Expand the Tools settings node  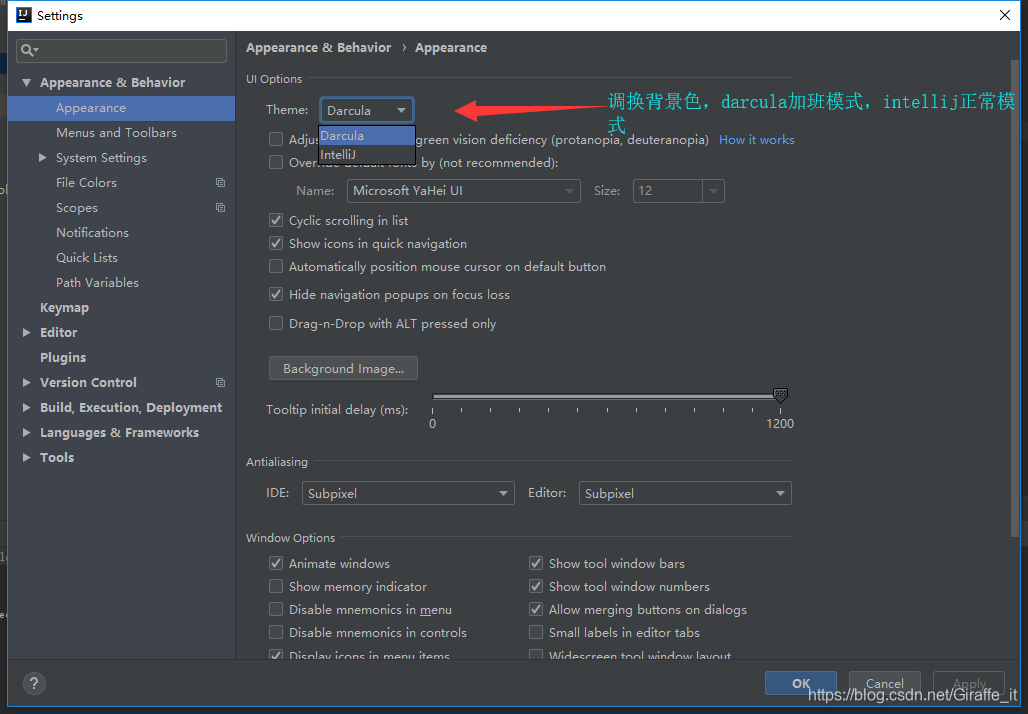pyautogui.click(x=26, y=457)
